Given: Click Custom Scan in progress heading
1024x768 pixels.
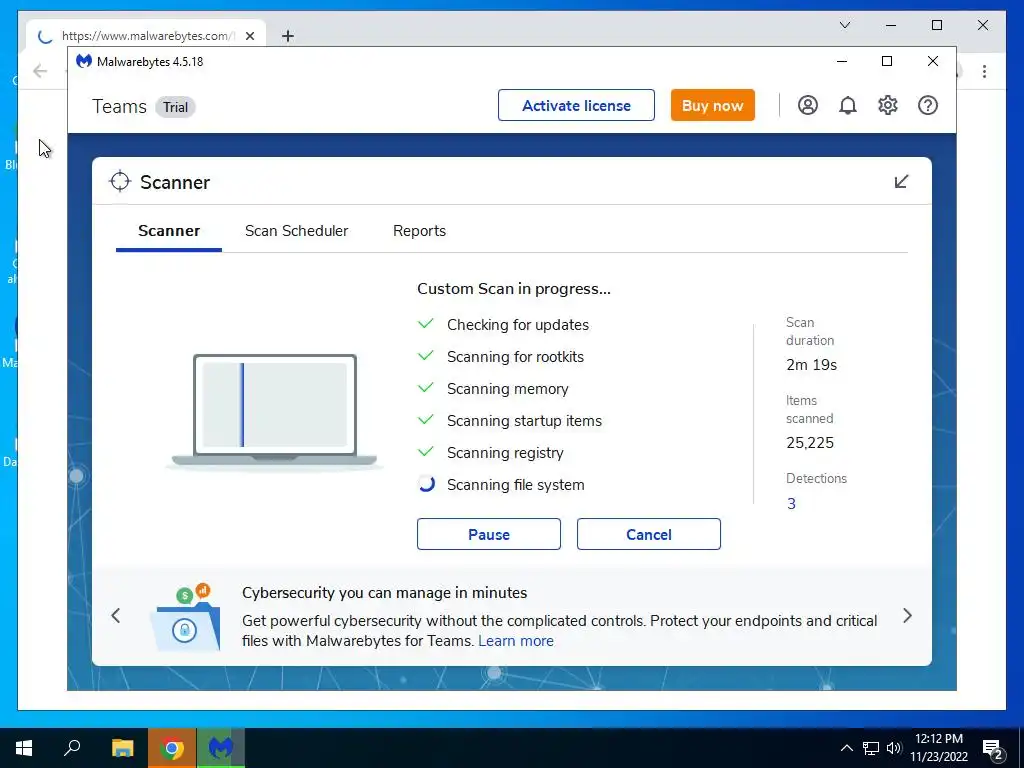Looking at the screenshot, I should tap(514, 289).
